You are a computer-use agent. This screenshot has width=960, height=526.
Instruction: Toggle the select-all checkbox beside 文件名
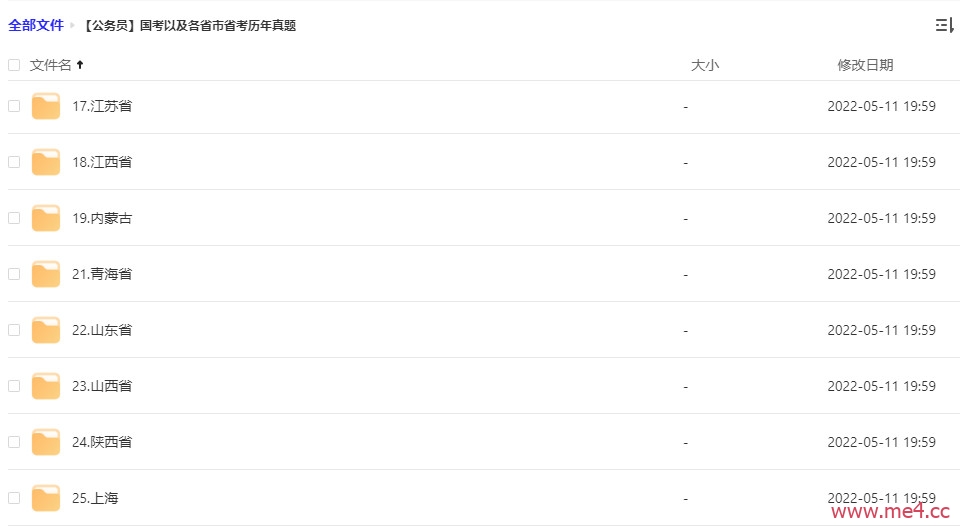[x=14, y=65]
